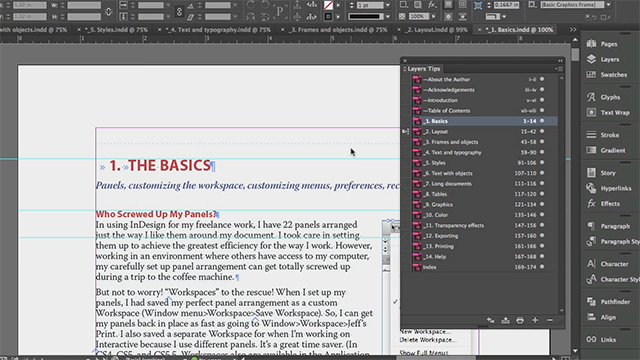Open the Layers Tips book panel menu

coord(559,69)
